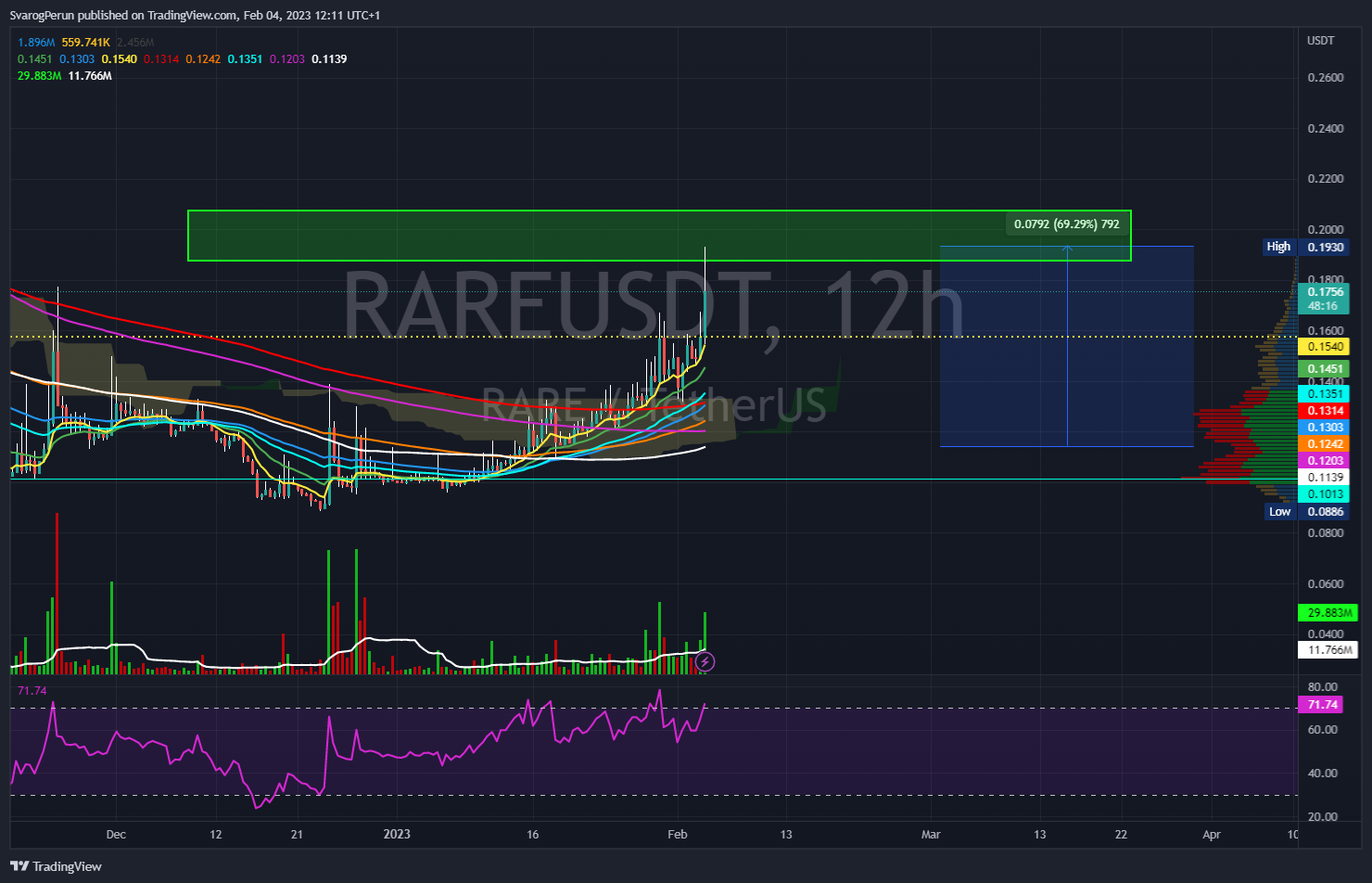The width and height of the screenshot is (1372, 883).
Task: Click the 0.2000 price axis label
Action: click(1326, 230)
